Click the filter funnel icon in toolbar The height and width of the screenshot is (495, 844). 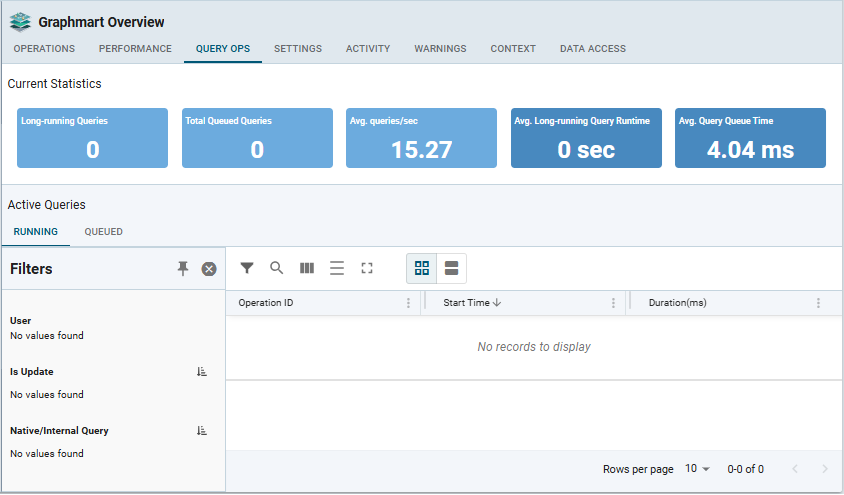click(x=247, y=268)
